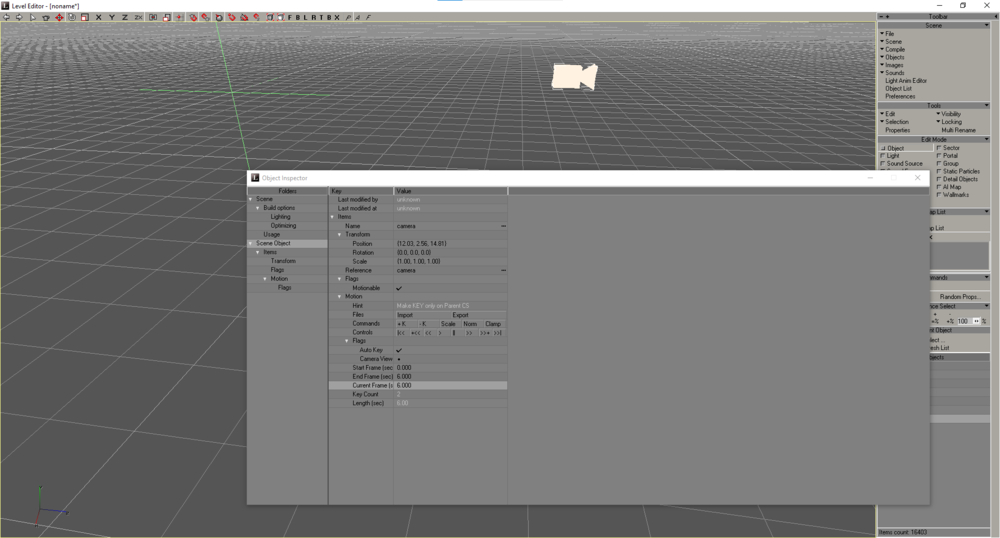Click the redo arrow toolbar icon
The width and height of the screenshot is (1000, 538).
point(19,17)
